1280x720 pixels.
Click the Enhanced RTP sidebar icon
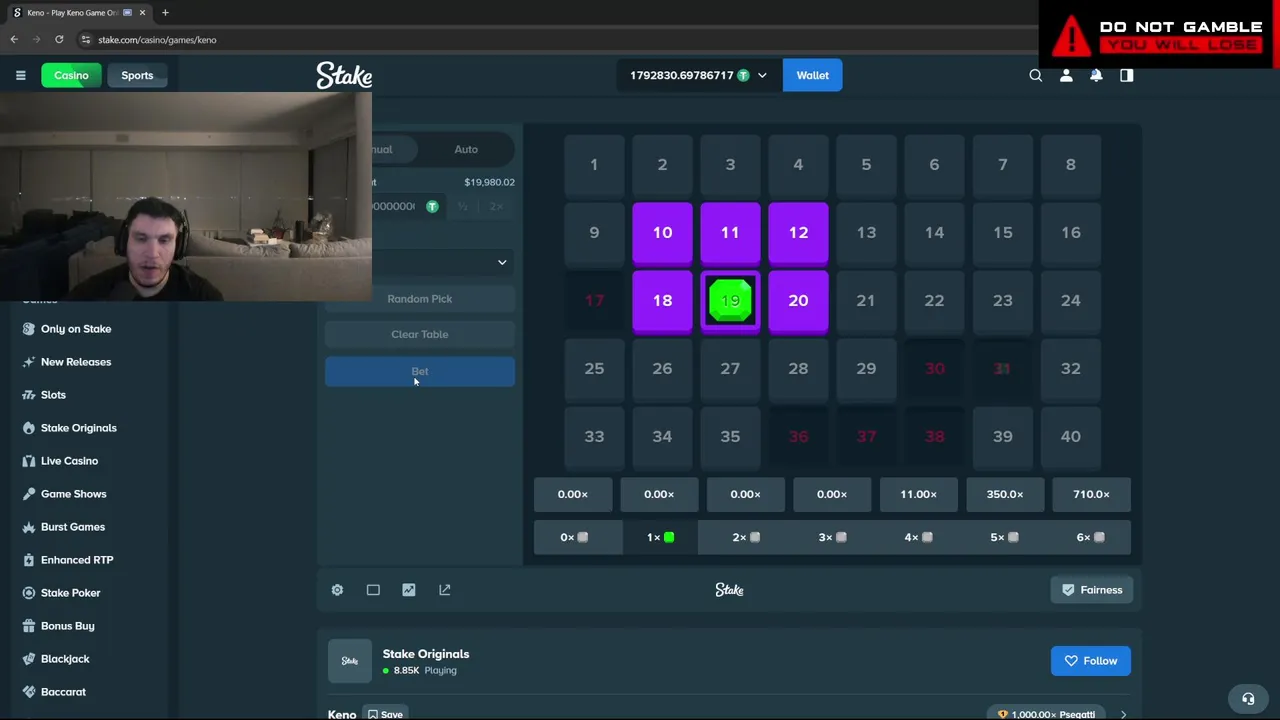click(29, 560)
